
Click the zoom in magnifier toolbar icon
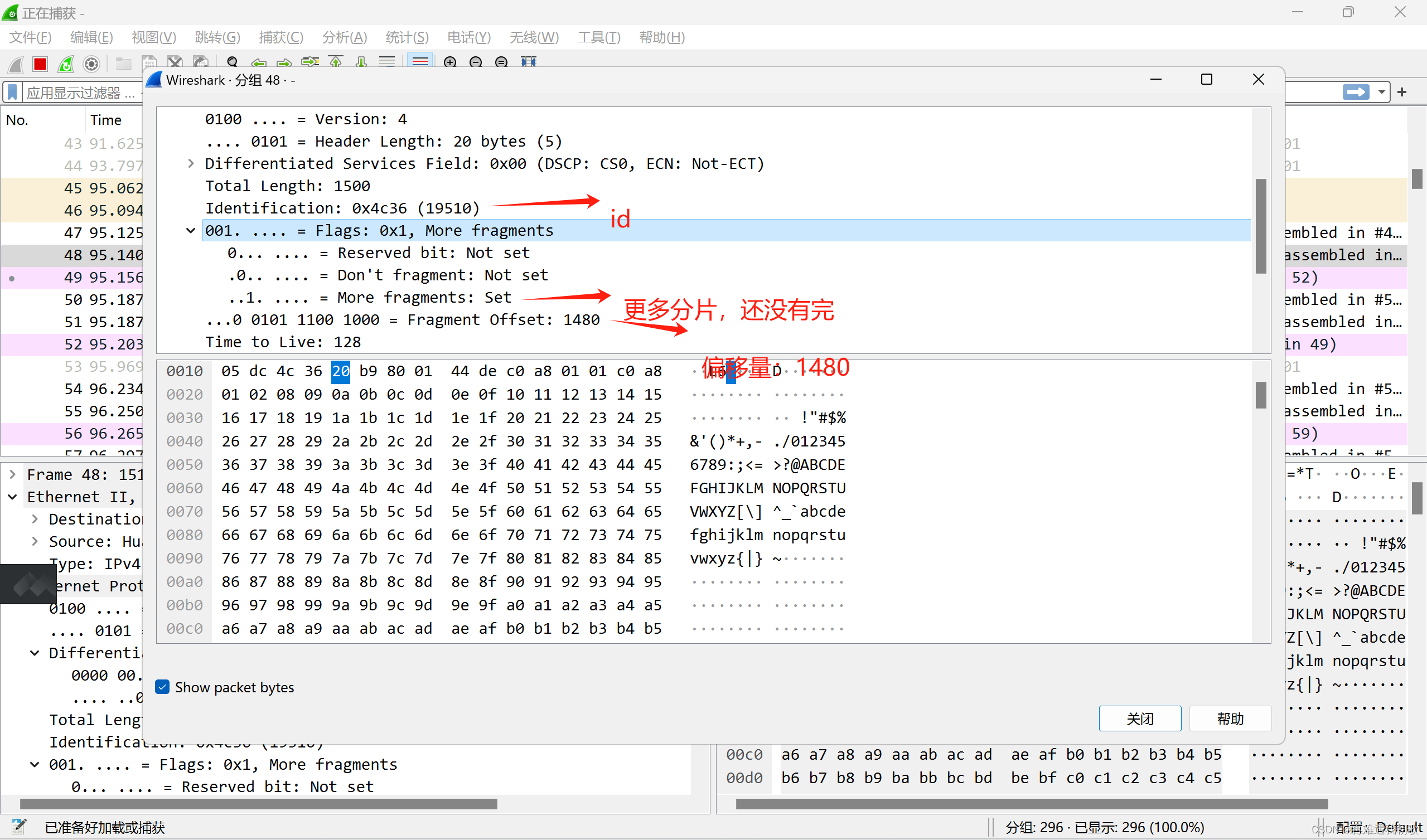tap(450, 62)
